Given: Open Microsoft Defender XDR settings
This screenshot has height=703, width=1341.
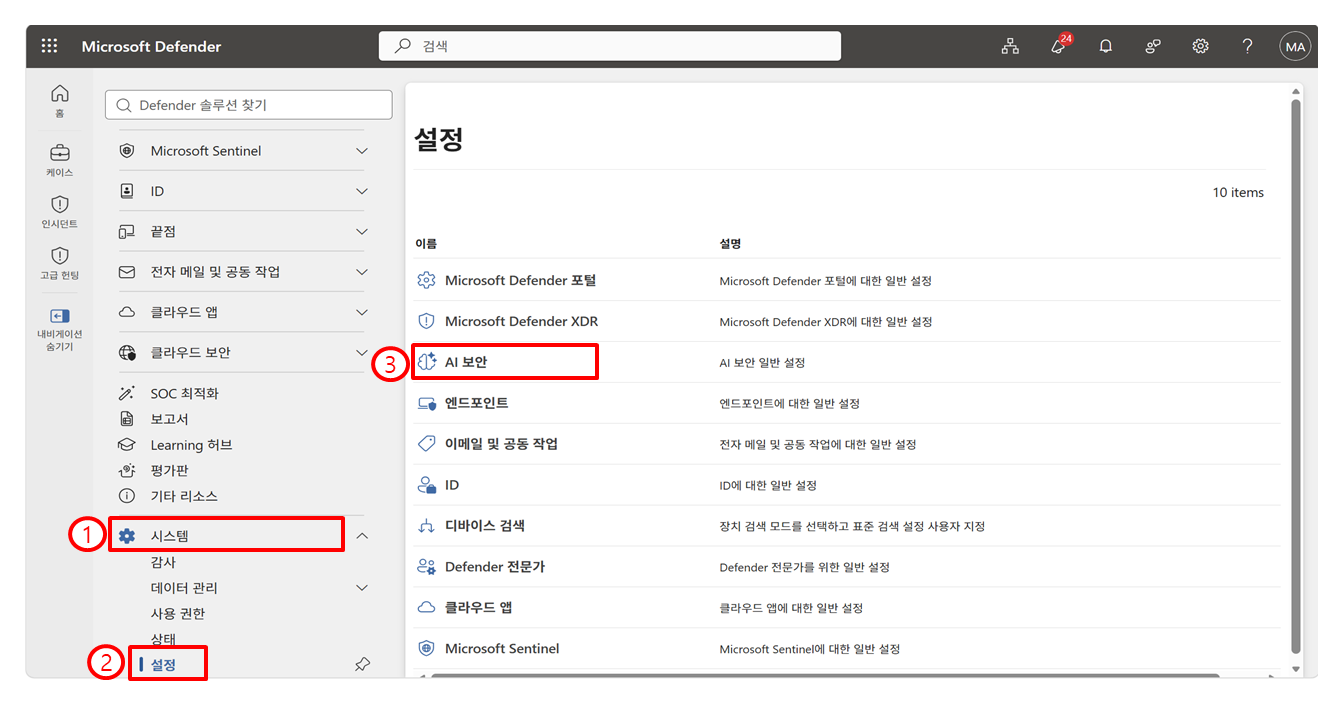Looking at the screenshot, I should (521, 321).
